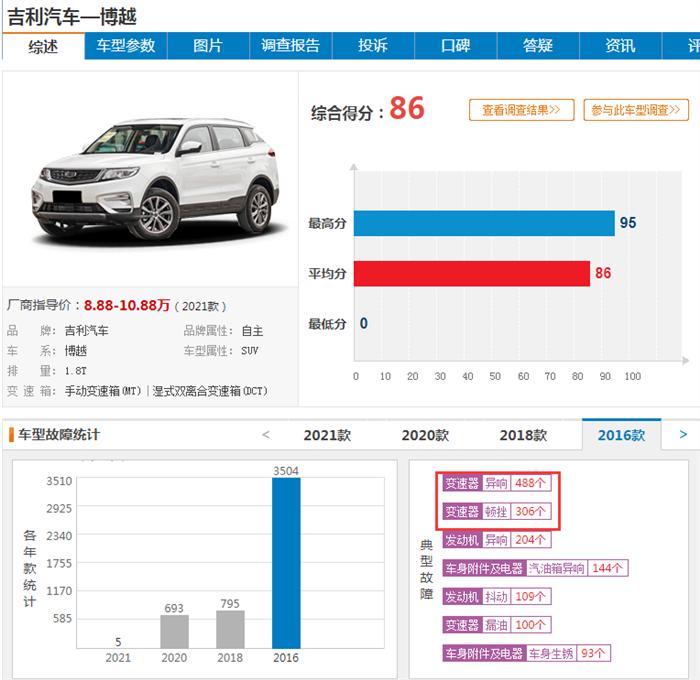Image resolution: width=700 pixels, height=680 pixels.
Task: Go to the 资讯 news tab
Action: (x=621, y=46)
